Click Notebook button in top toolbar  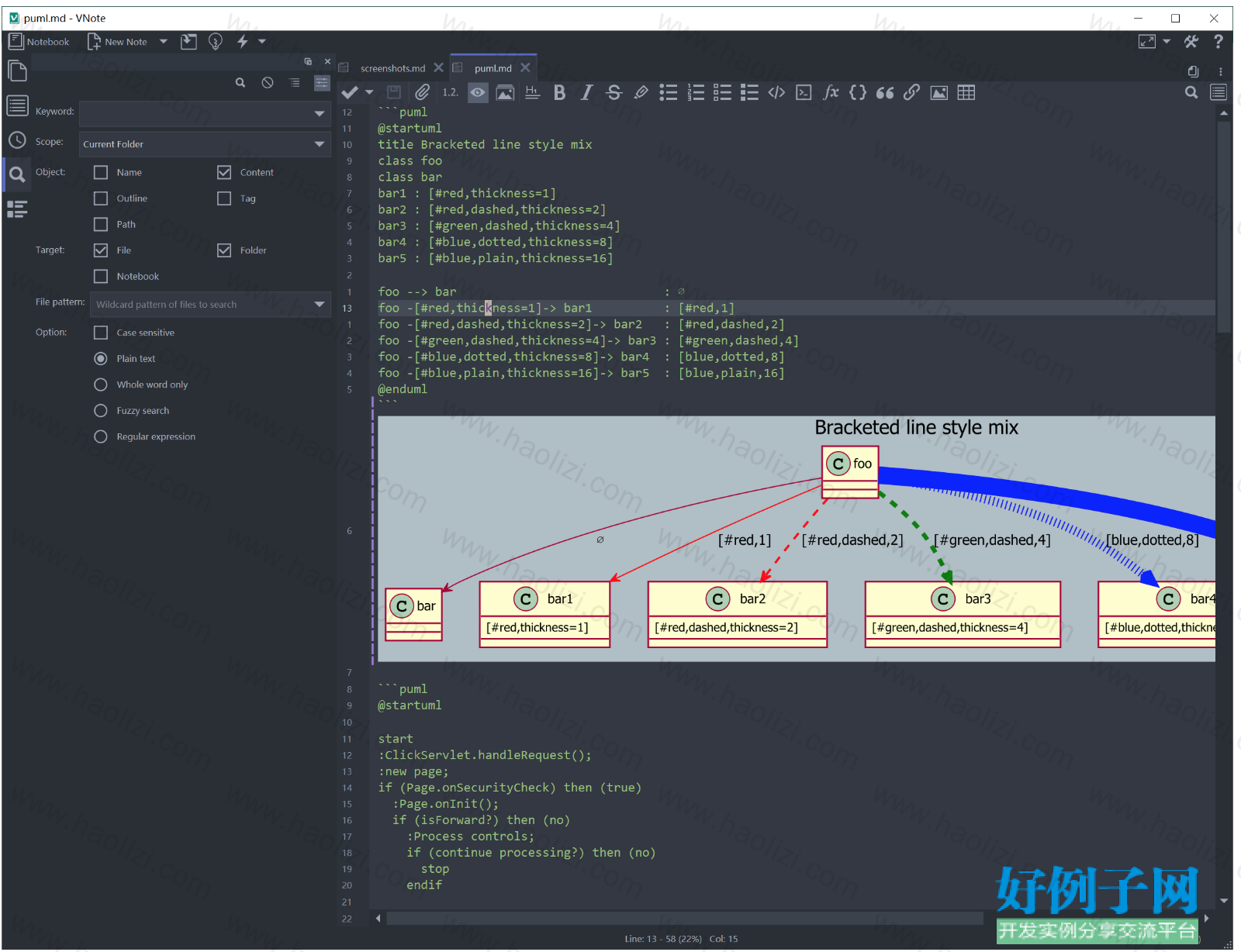coord(39,41)
